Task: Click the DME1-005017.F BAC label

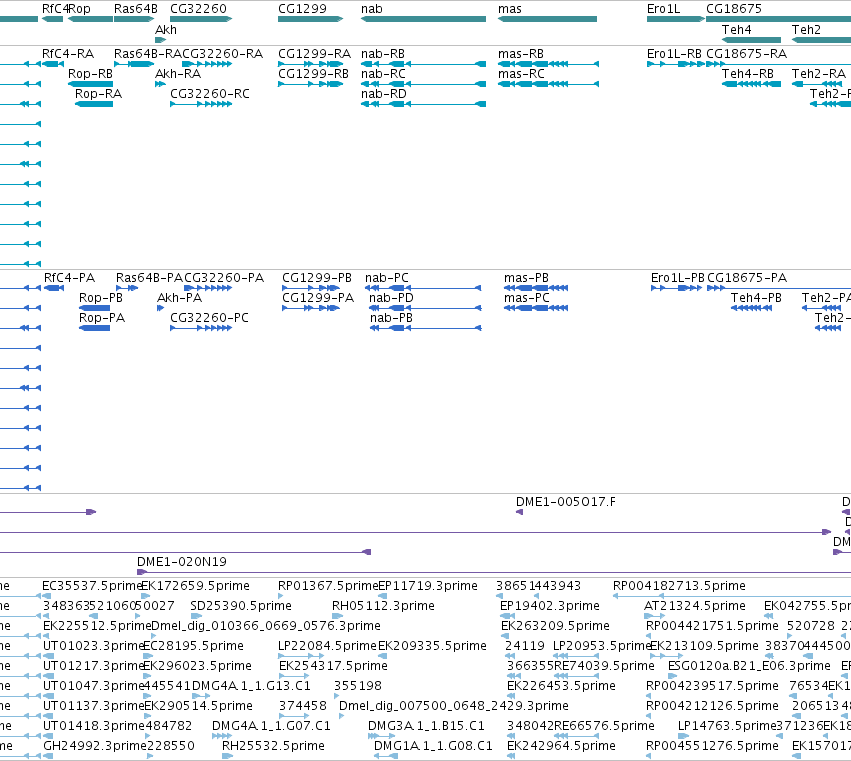Action: pyautogui.click(x=566, y=502)
